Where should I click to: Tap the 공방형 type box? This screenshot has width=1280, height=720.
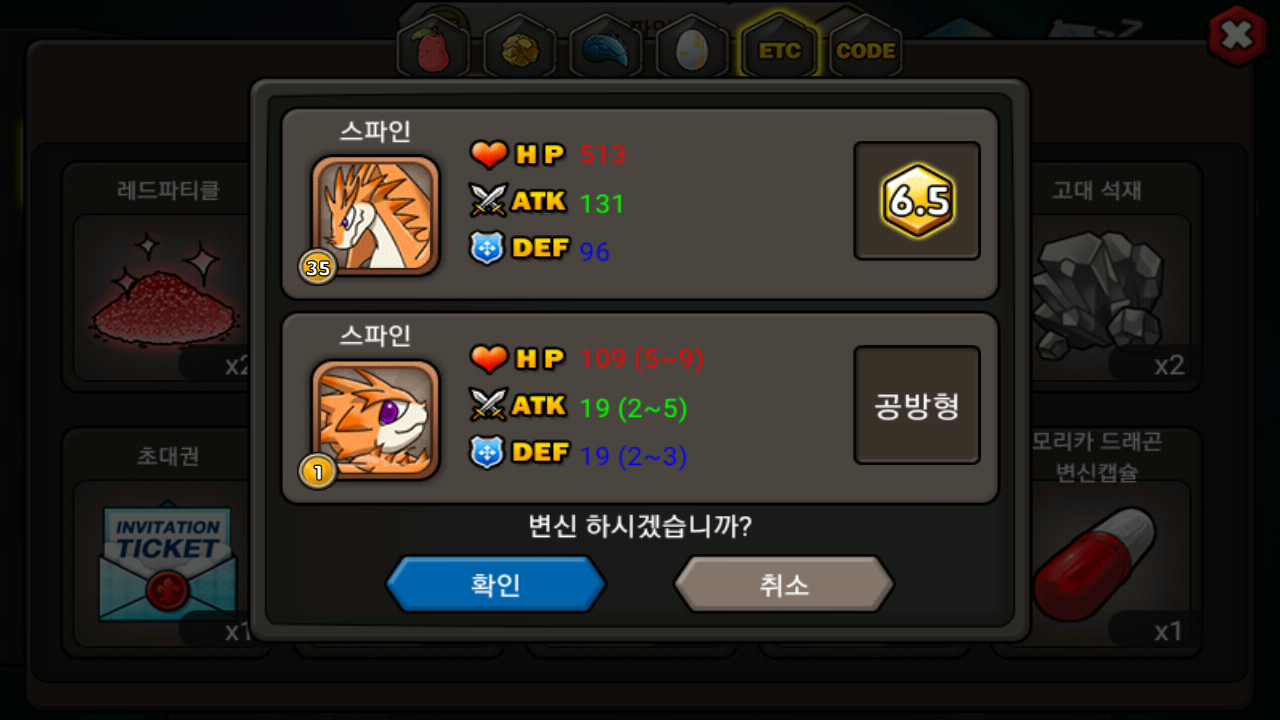tap(917, 405)
